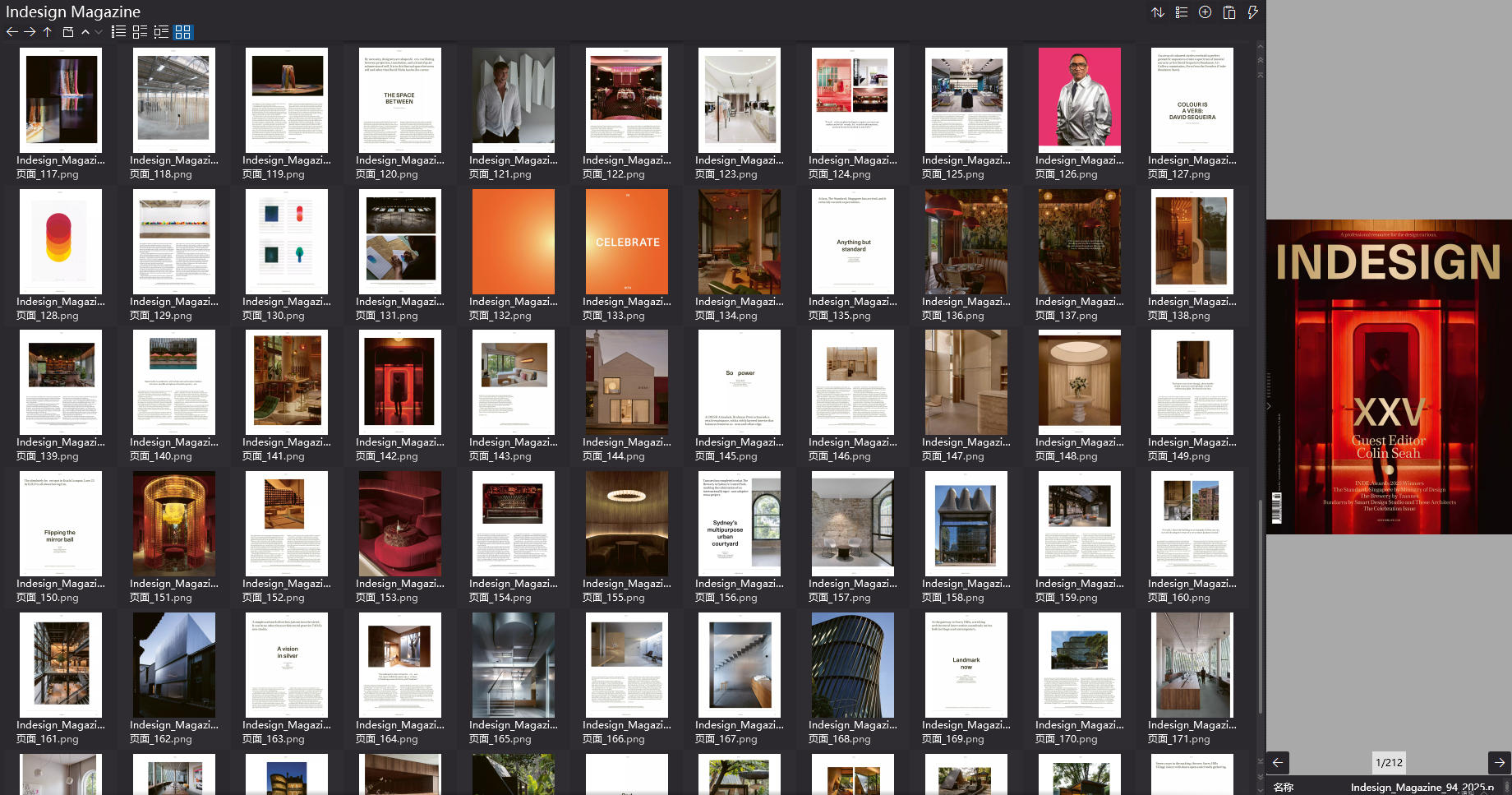Screen dimensions: 1512x795
Task: Select the CELEBRATE page 133 thumbnail
Action: (x=627, y=242)
